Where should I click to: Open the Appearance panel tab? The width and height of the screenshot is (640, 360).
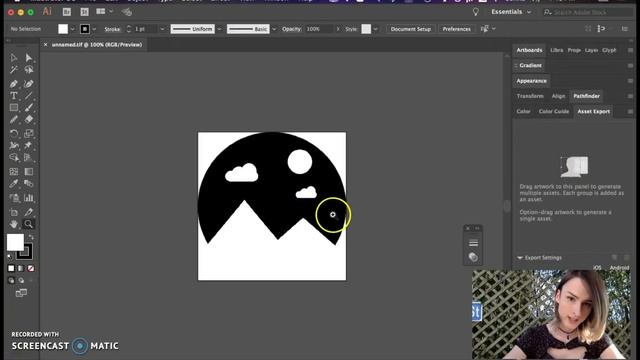pyautogui.click(x=531, y=81)
